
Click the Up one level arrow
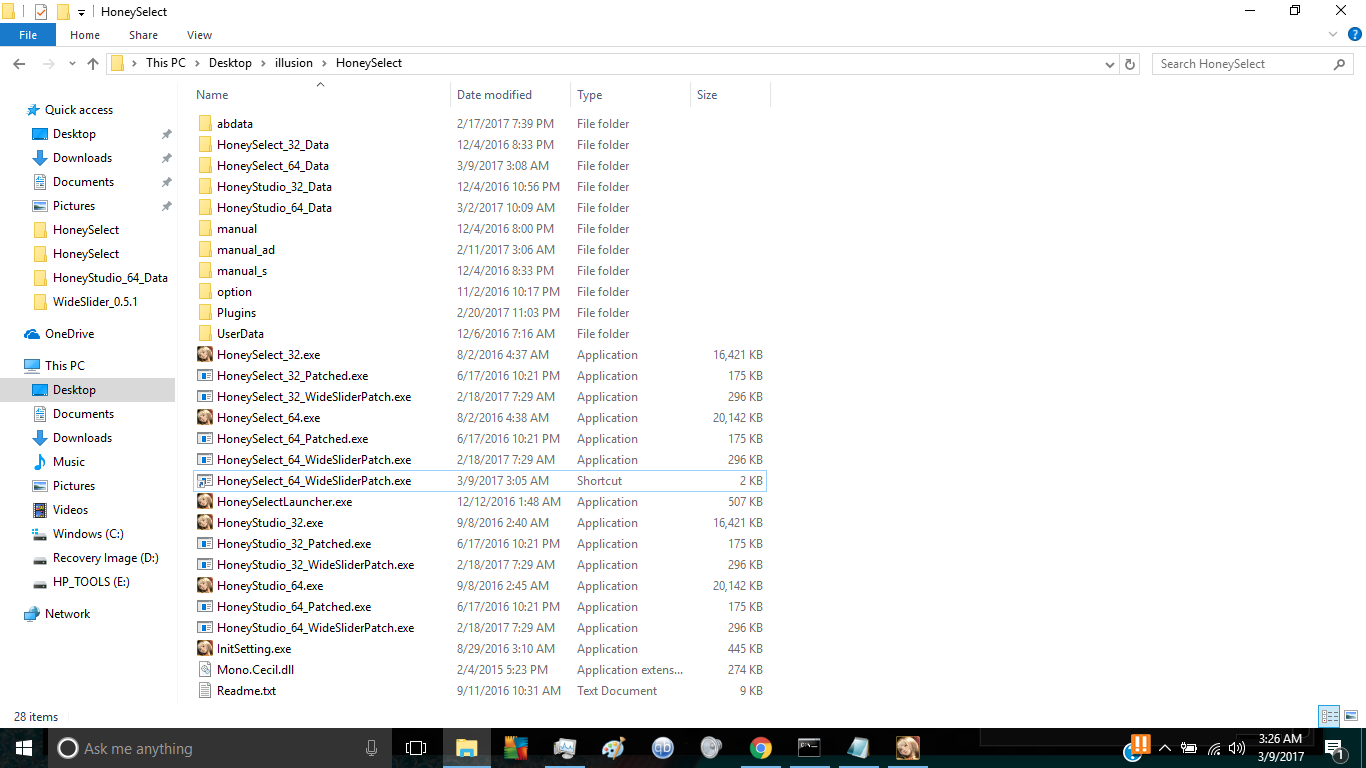[x=93, y=64]
